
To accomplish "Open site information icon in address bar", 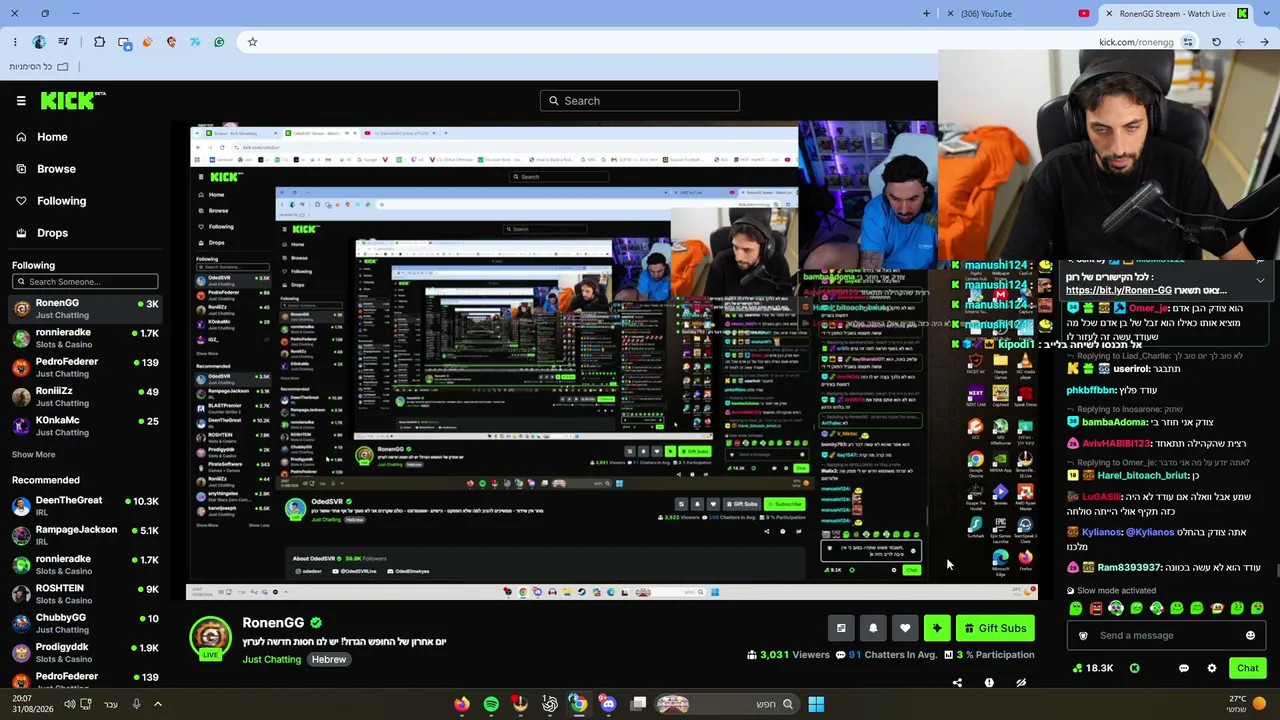I will [1188, 42].
